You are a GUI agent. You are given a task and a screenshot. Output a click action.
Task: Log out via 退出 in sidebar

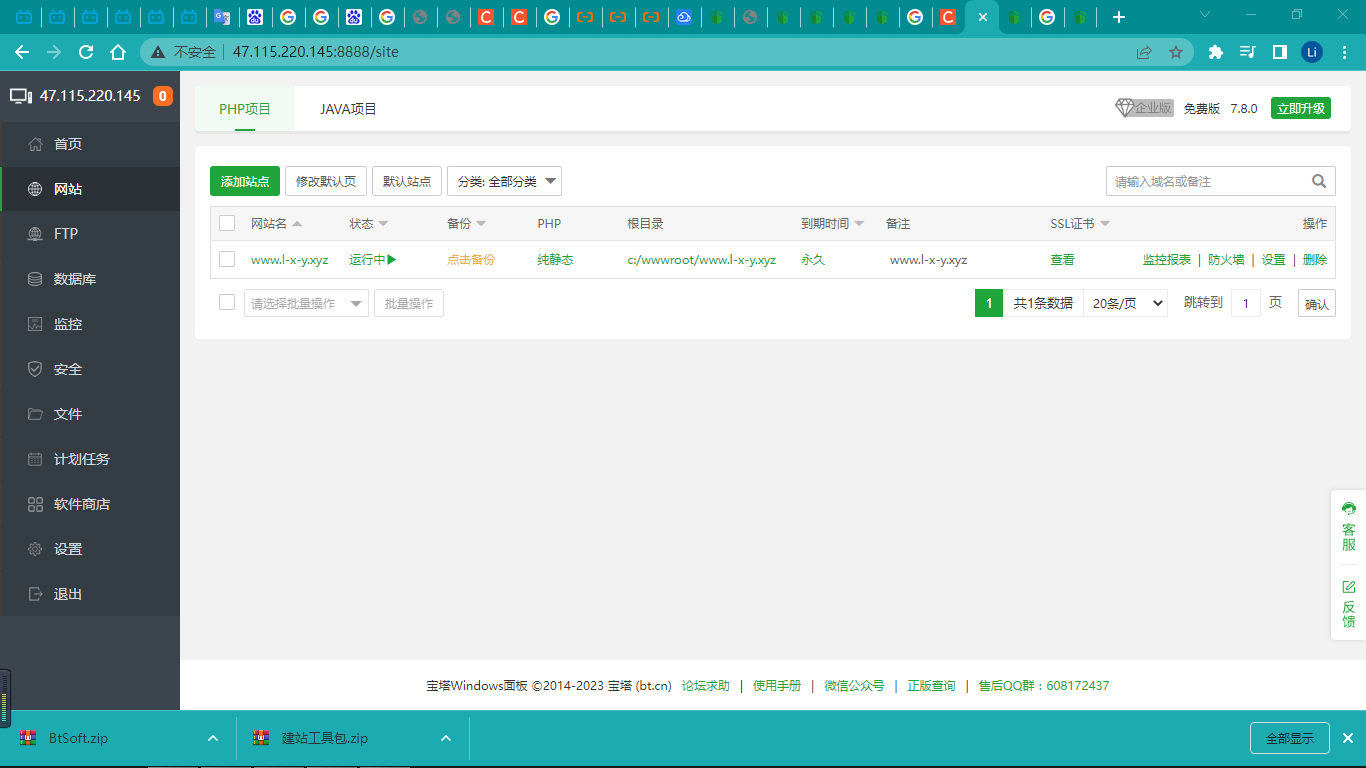pyautogui.click(x=90, y=594)
